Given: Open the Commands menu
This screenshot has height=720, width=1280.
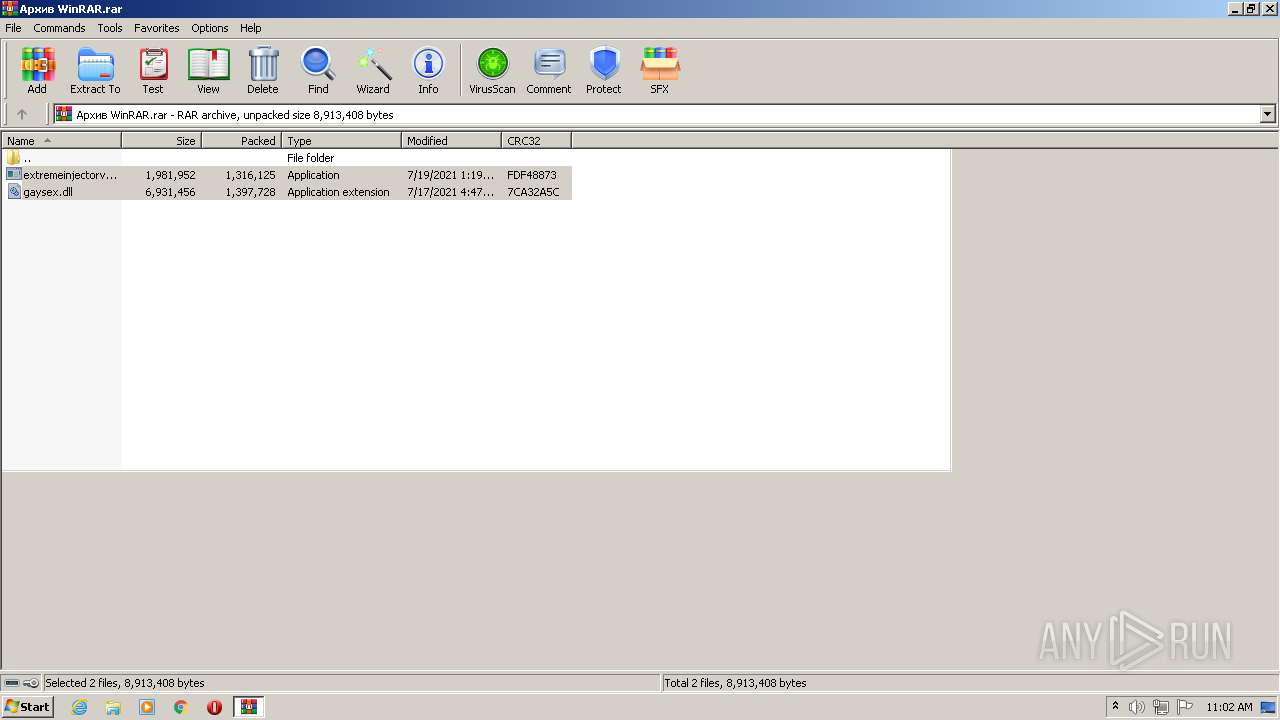Looking at the screenshot, I should [59, 28].
